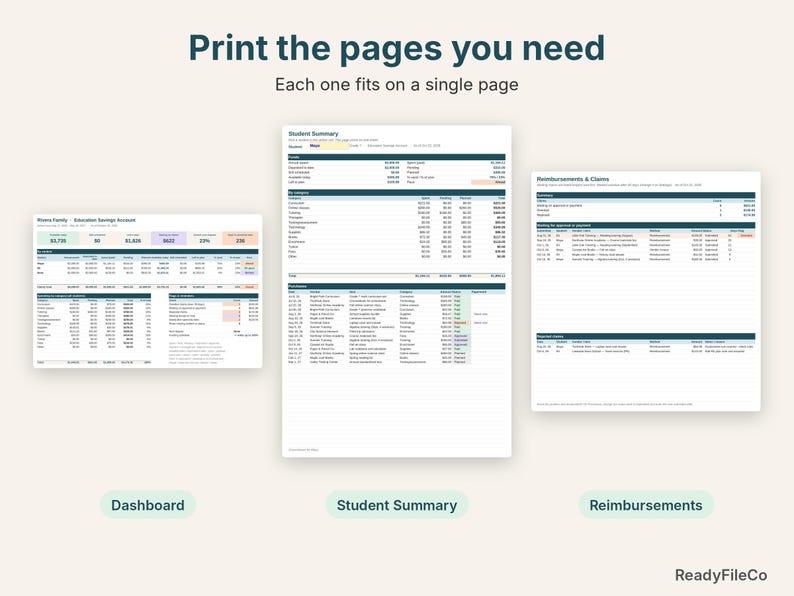
Task: Open the Rivera Family dashboard page thumbnail
Action: [148, 291]
